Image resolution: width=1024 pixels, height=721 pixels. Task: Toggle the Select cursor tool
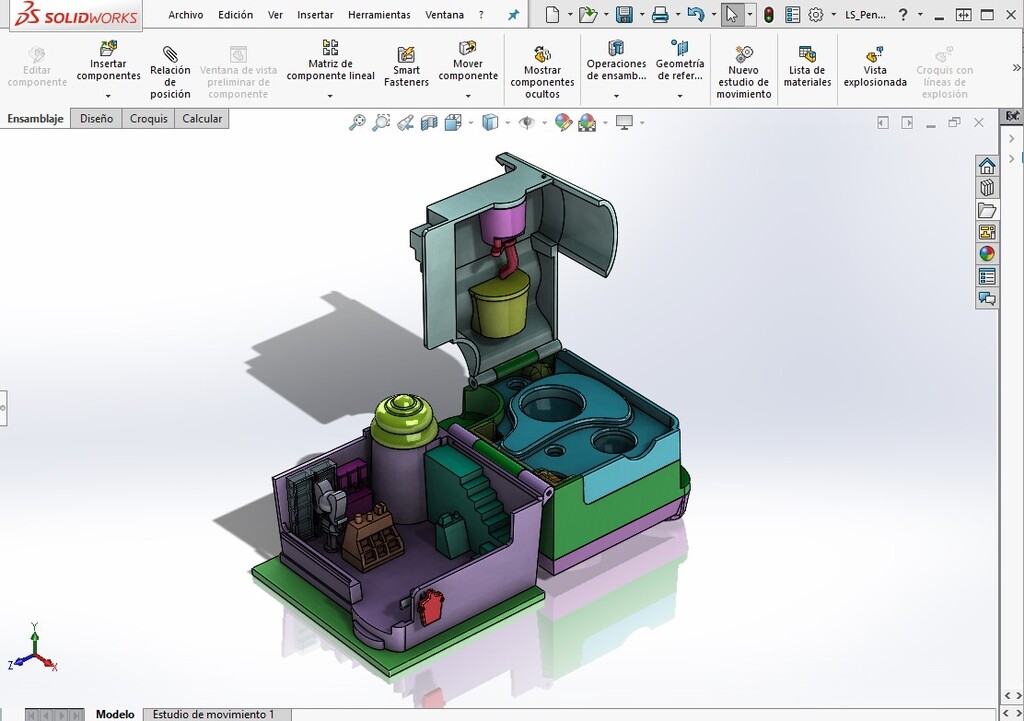point(731,15)
